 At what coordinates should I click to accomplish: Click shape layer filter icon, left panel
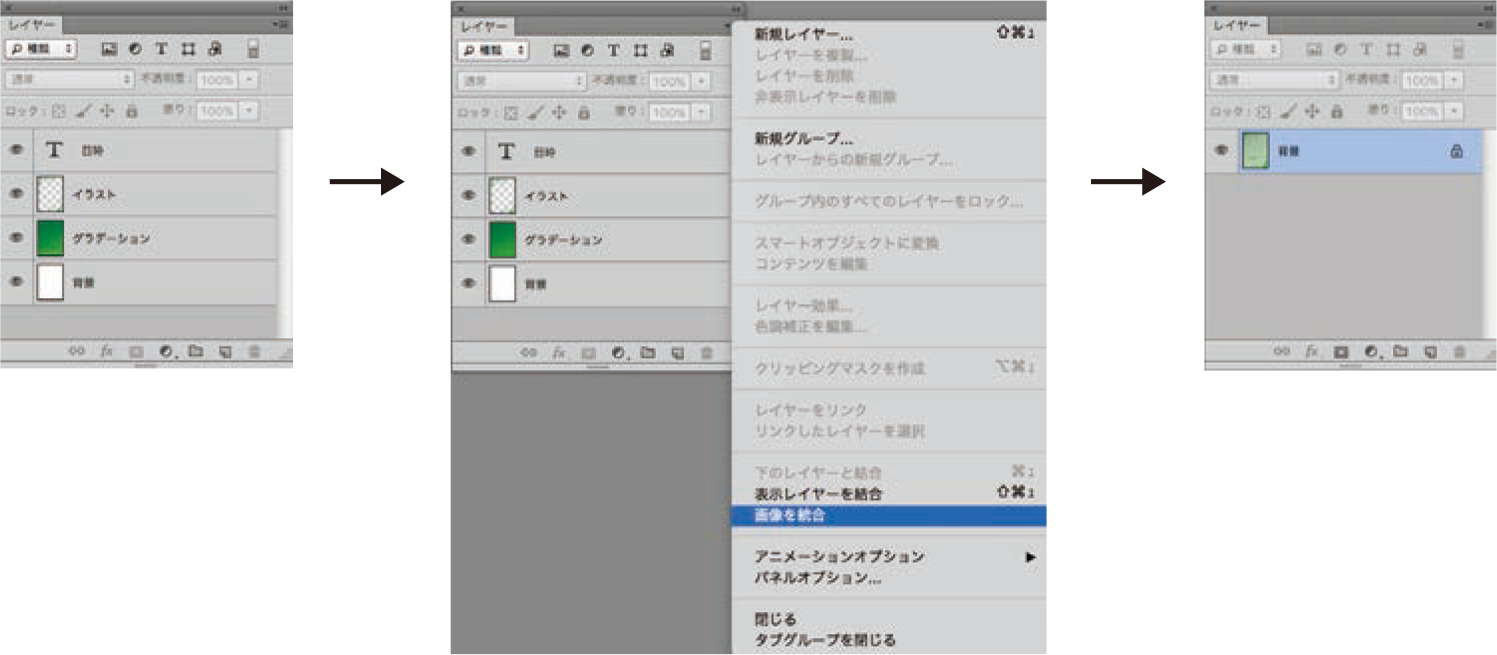coord(187,48)
